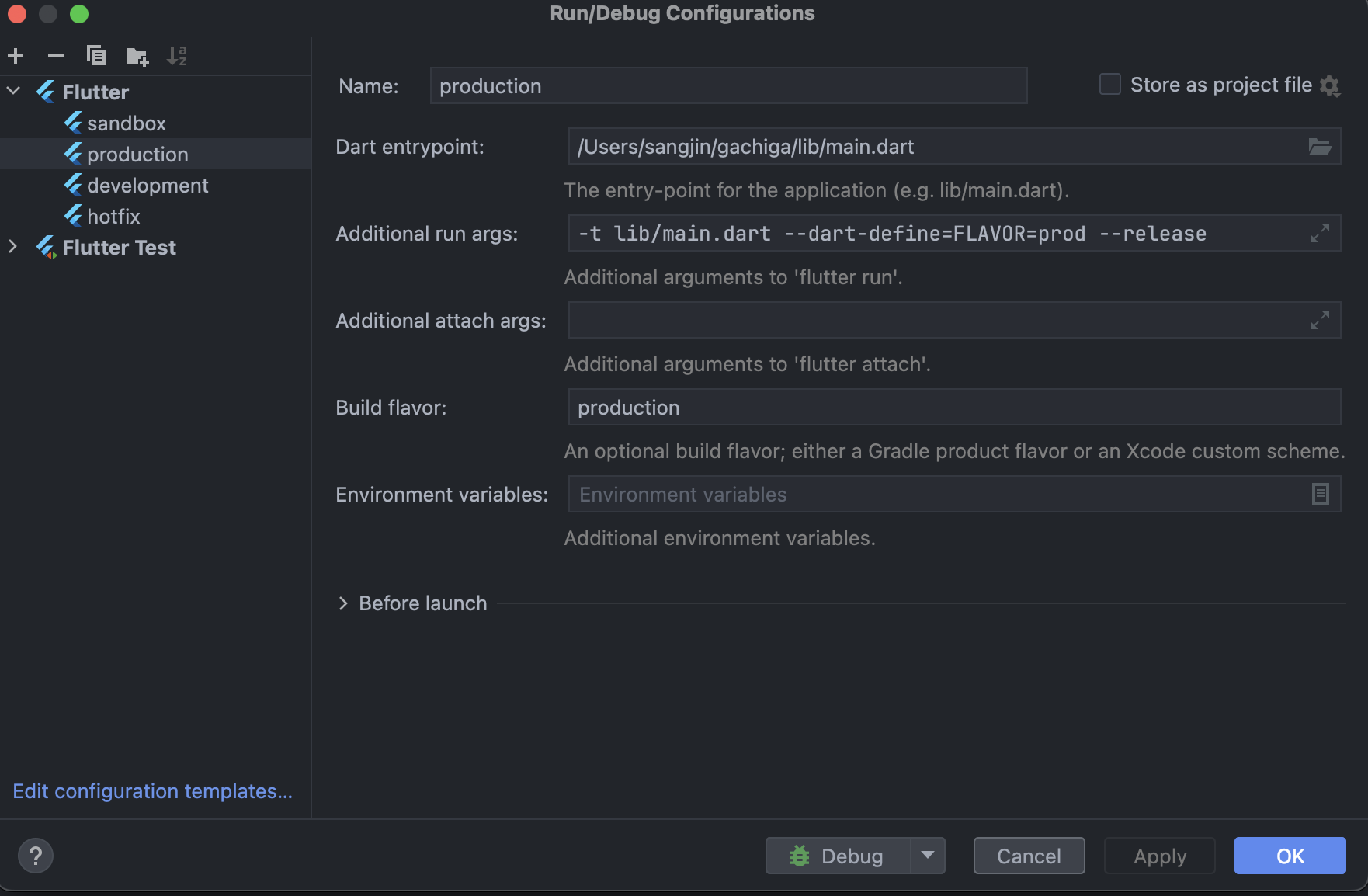
Task: Expand the Before launch section
Action: [x=343, y=603]
